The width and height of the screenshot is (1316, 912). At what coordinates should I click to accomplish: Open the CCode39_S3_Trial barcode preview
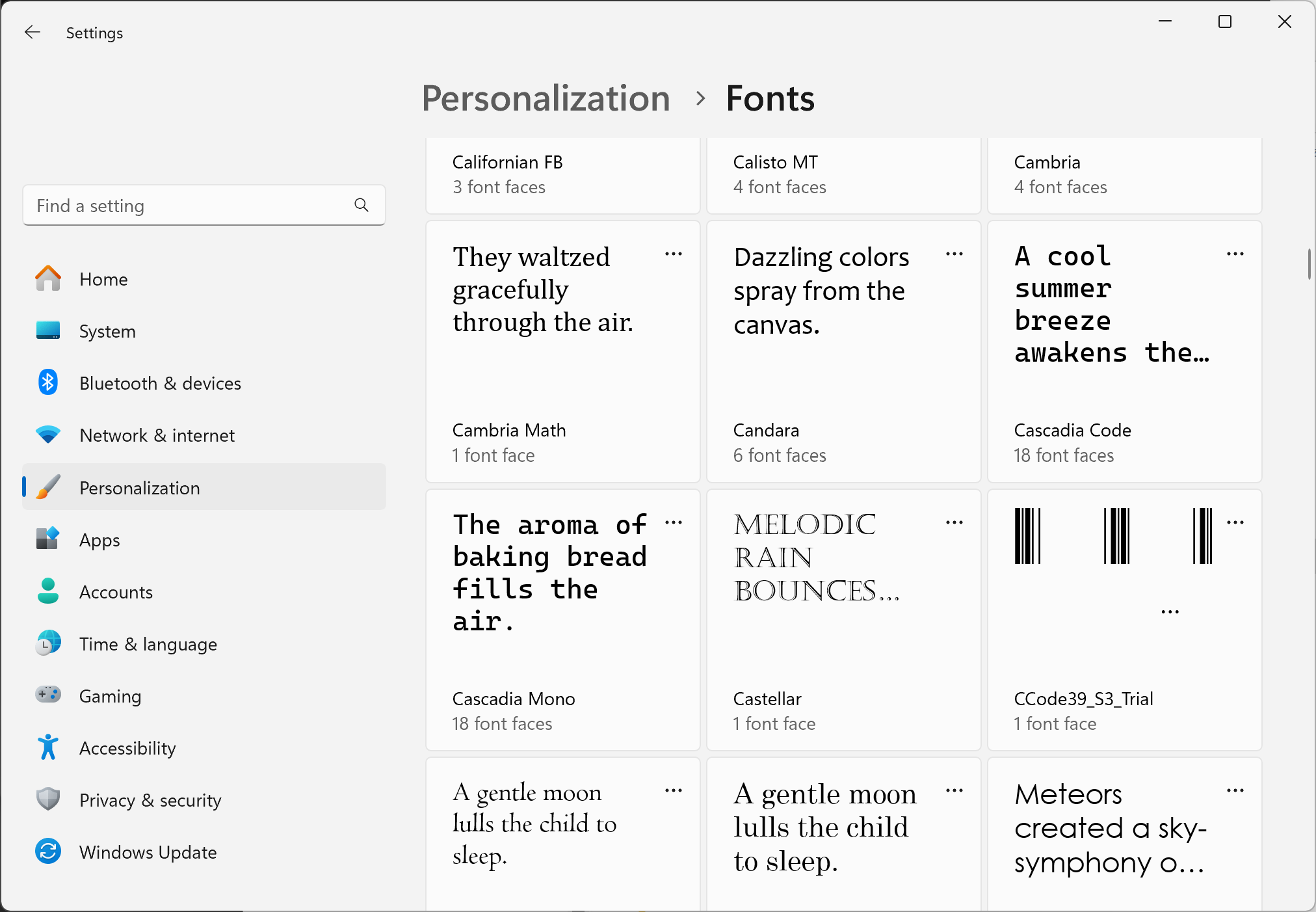(1125, 620)
